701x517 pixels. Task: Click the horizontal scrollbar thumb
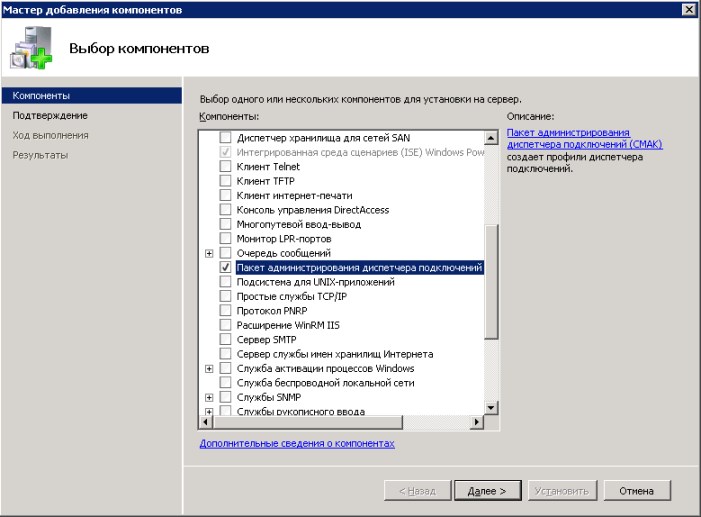tap(308, 422)
